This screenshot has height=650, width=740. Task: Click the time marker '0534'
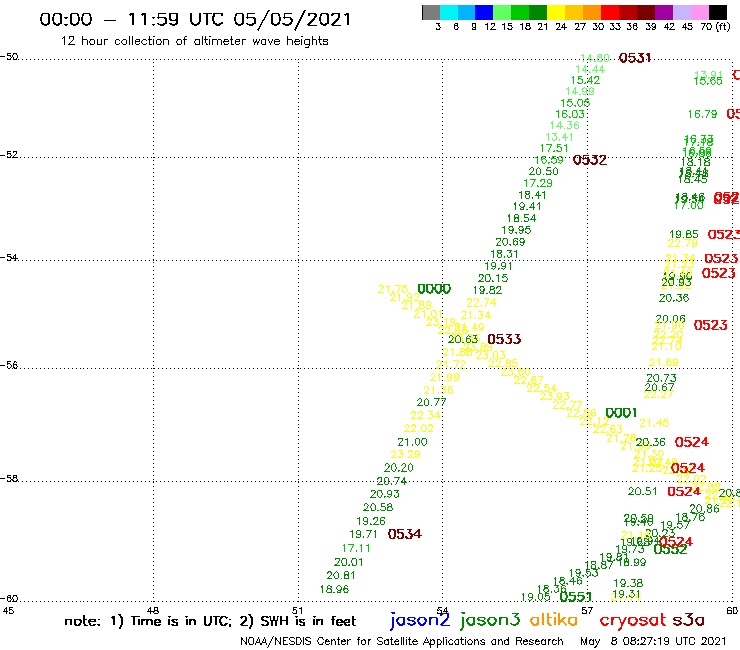click(x=404, y=534)
